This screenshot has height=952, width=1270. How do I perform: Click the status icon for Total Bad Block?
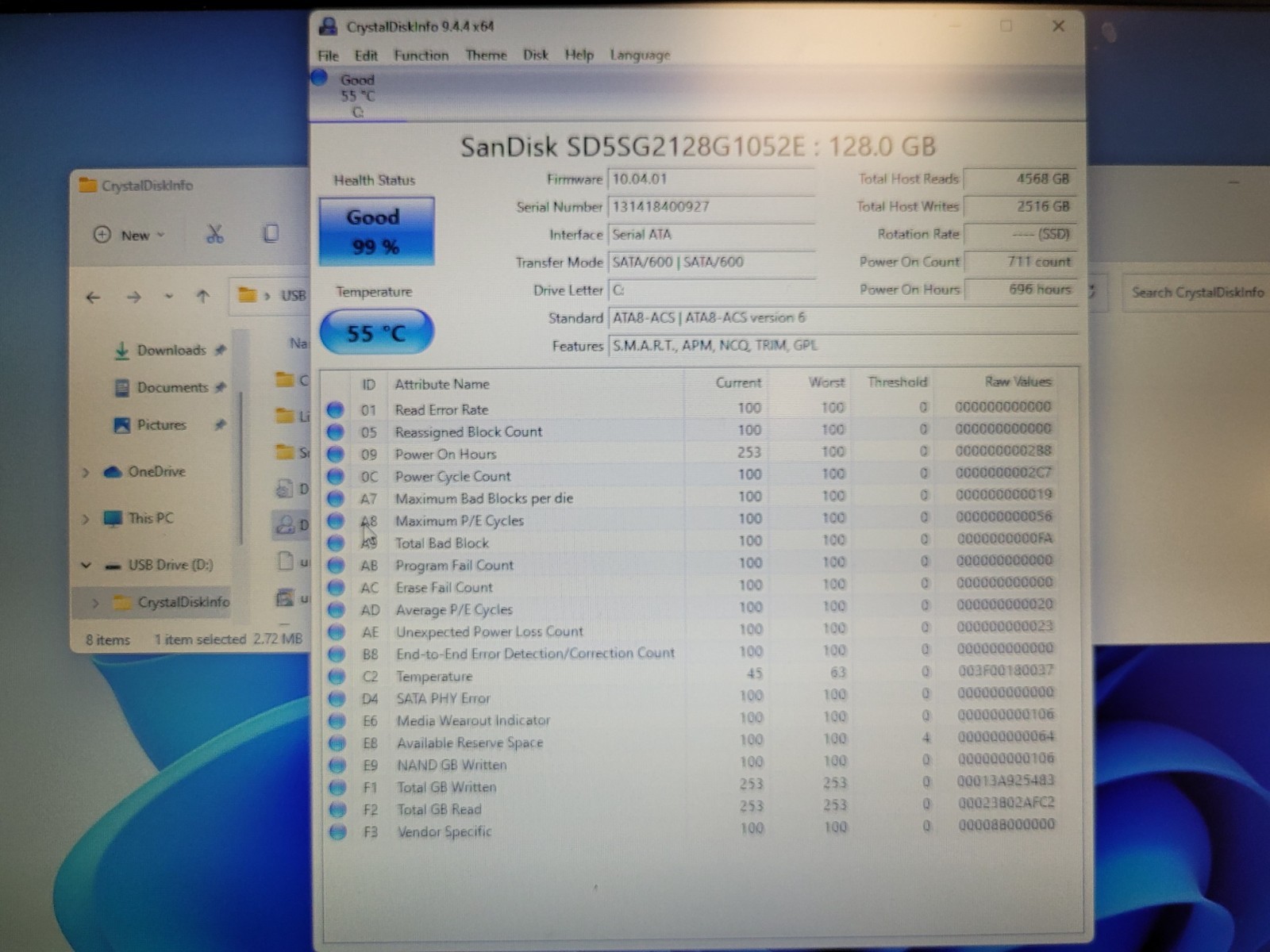(x=336, y=543)
